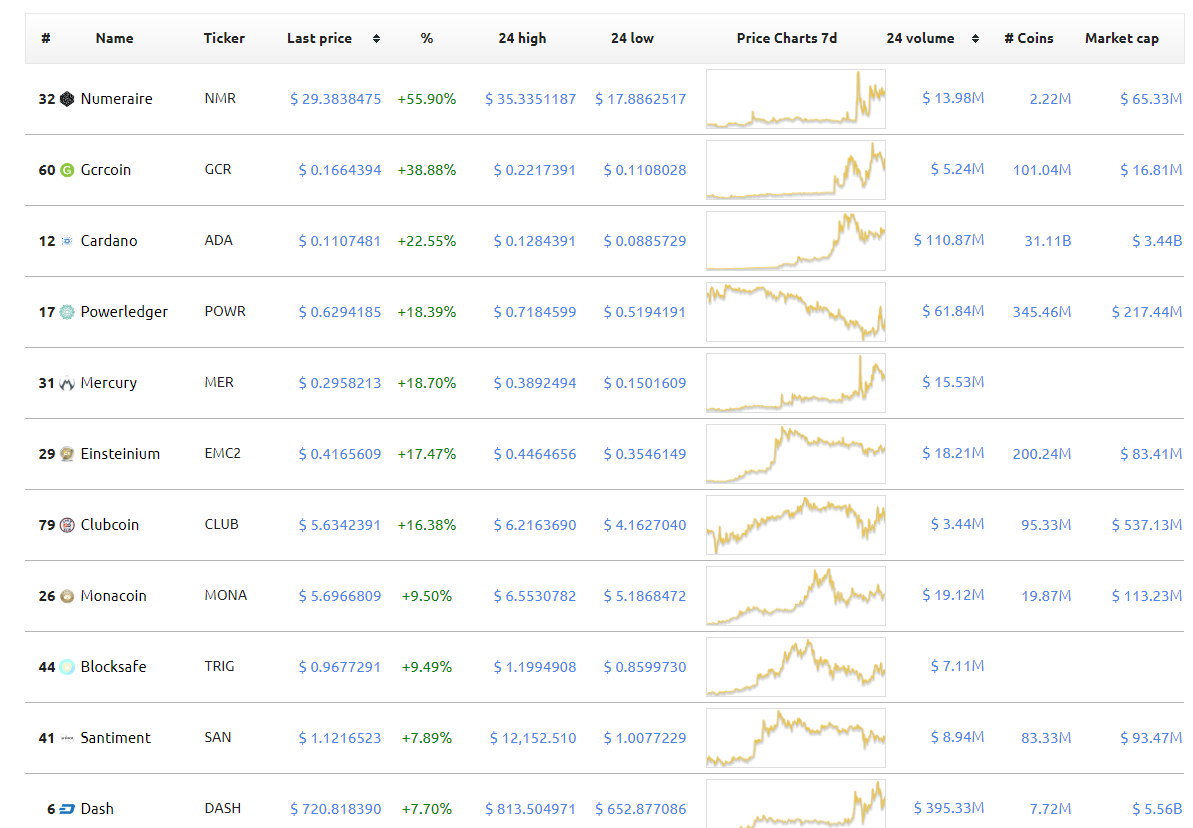This screenshot has height=828, width=1193.
Task: Click the Monacoin logo icon
Action: pos(67,596)
